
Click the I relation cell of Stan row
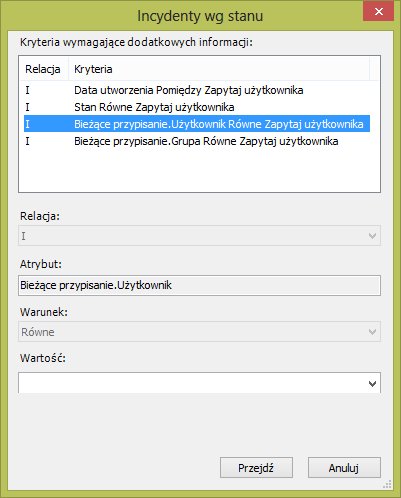28,107
